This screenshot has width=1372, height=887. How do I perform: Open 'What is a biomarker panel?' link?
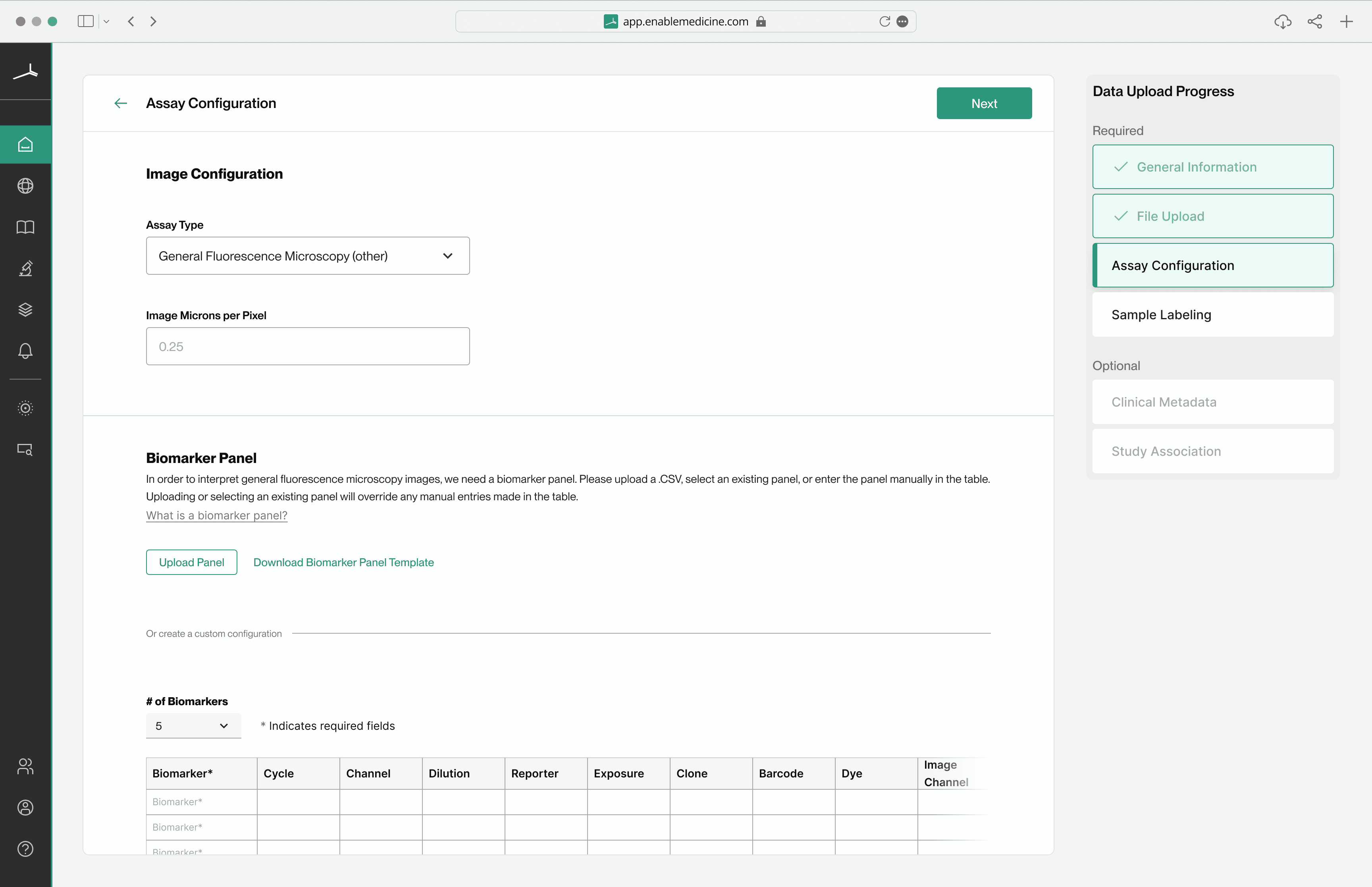(x=216, y=515)
